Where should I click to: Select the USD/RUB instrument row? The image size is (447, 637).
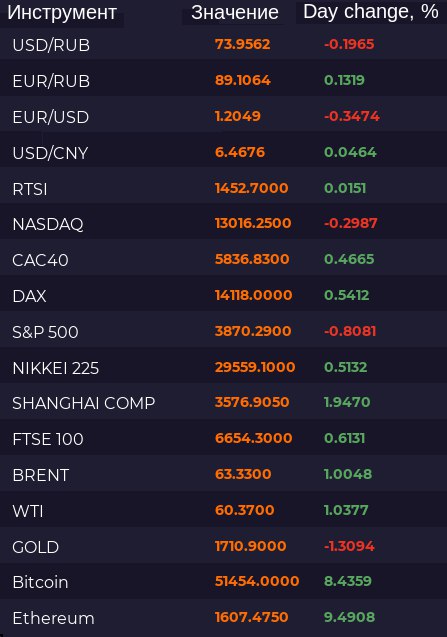[x=224, y=44]
